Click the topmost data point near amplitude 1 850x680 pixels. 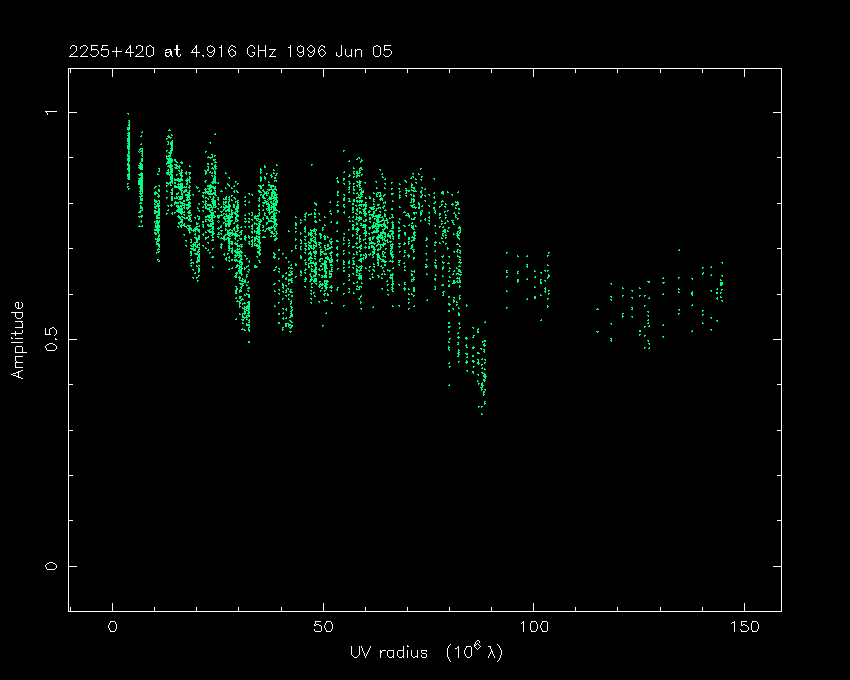click(x=128, y=116)
